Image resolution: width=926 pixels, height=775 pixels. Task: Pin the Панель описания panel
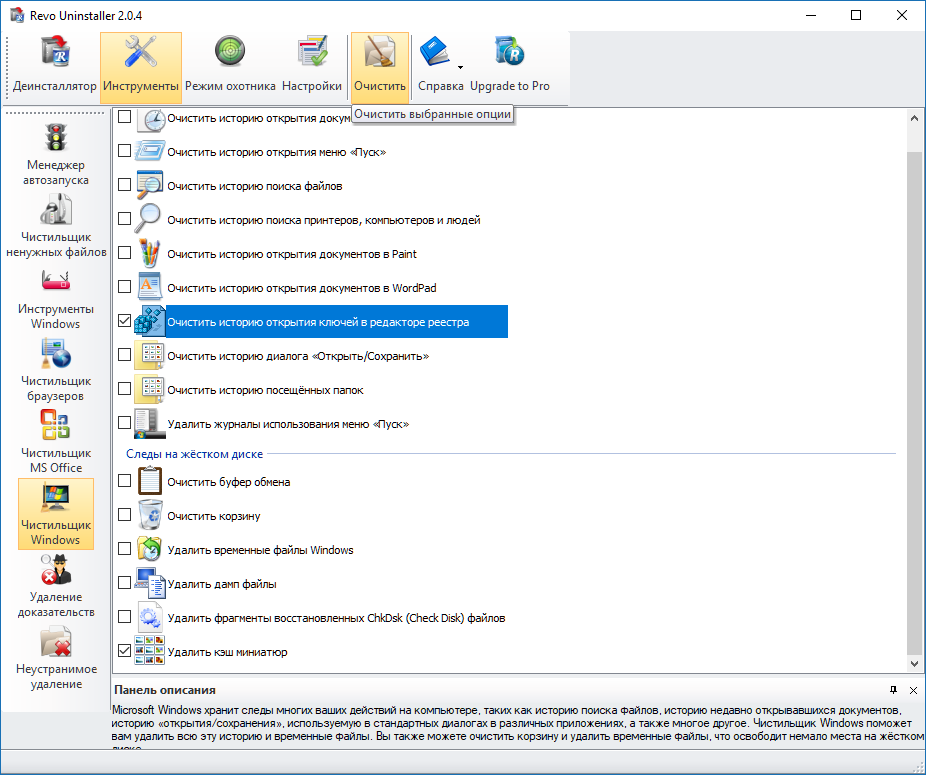(893, 690)
